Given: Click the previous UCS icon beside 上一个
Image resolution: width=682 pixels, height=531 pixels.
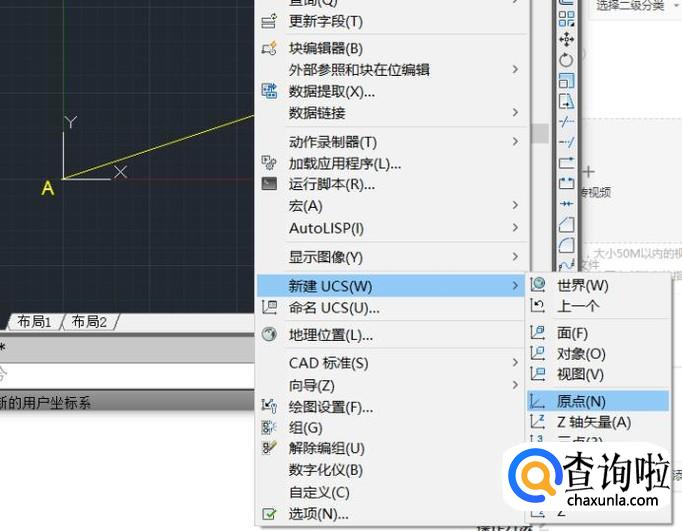Looking at the screenshot, I should tap(538, 306).
